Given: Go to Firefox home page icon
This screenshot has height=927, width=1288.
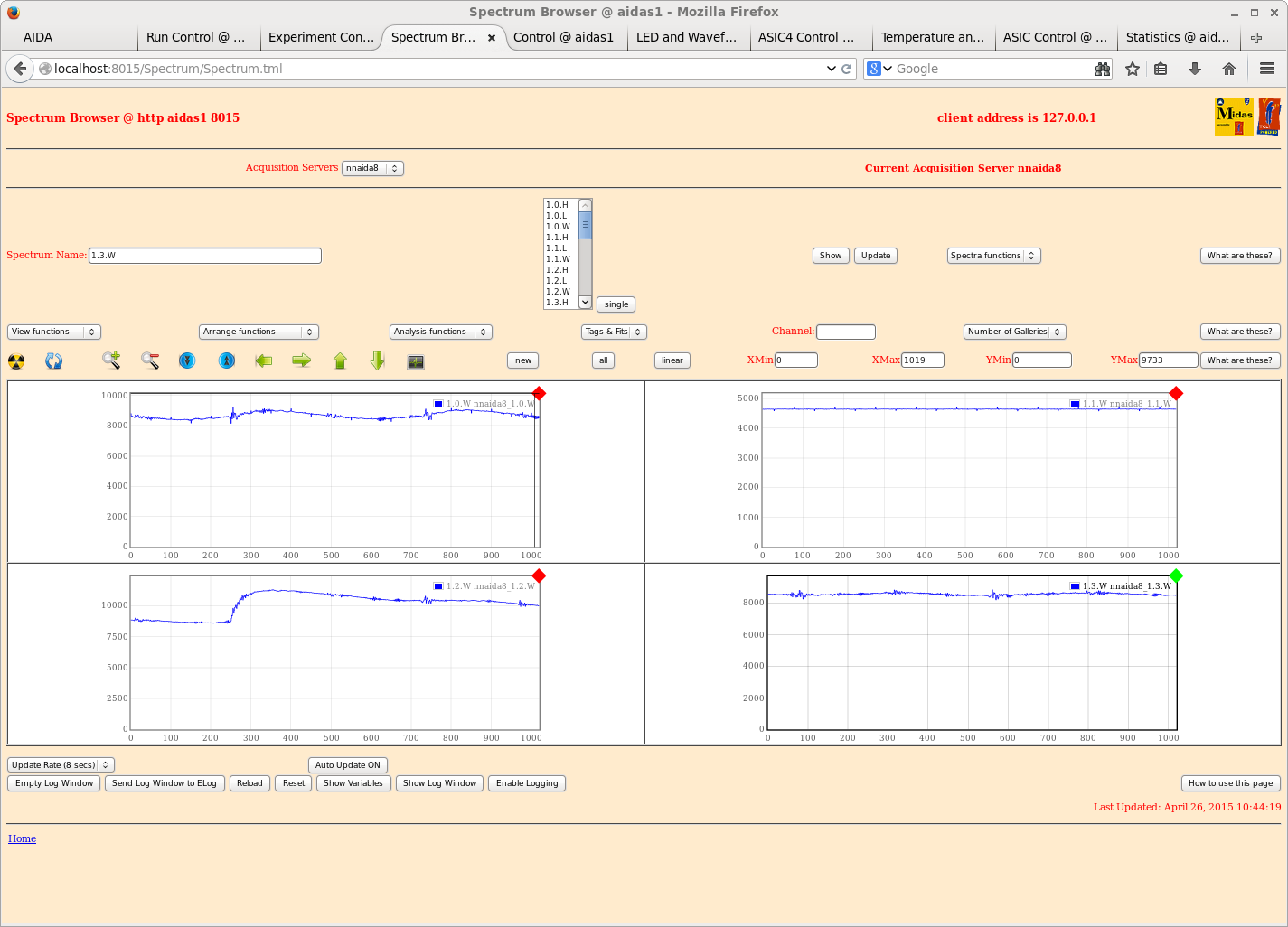Looking at the screenshot, I should tap(1229, 69).
